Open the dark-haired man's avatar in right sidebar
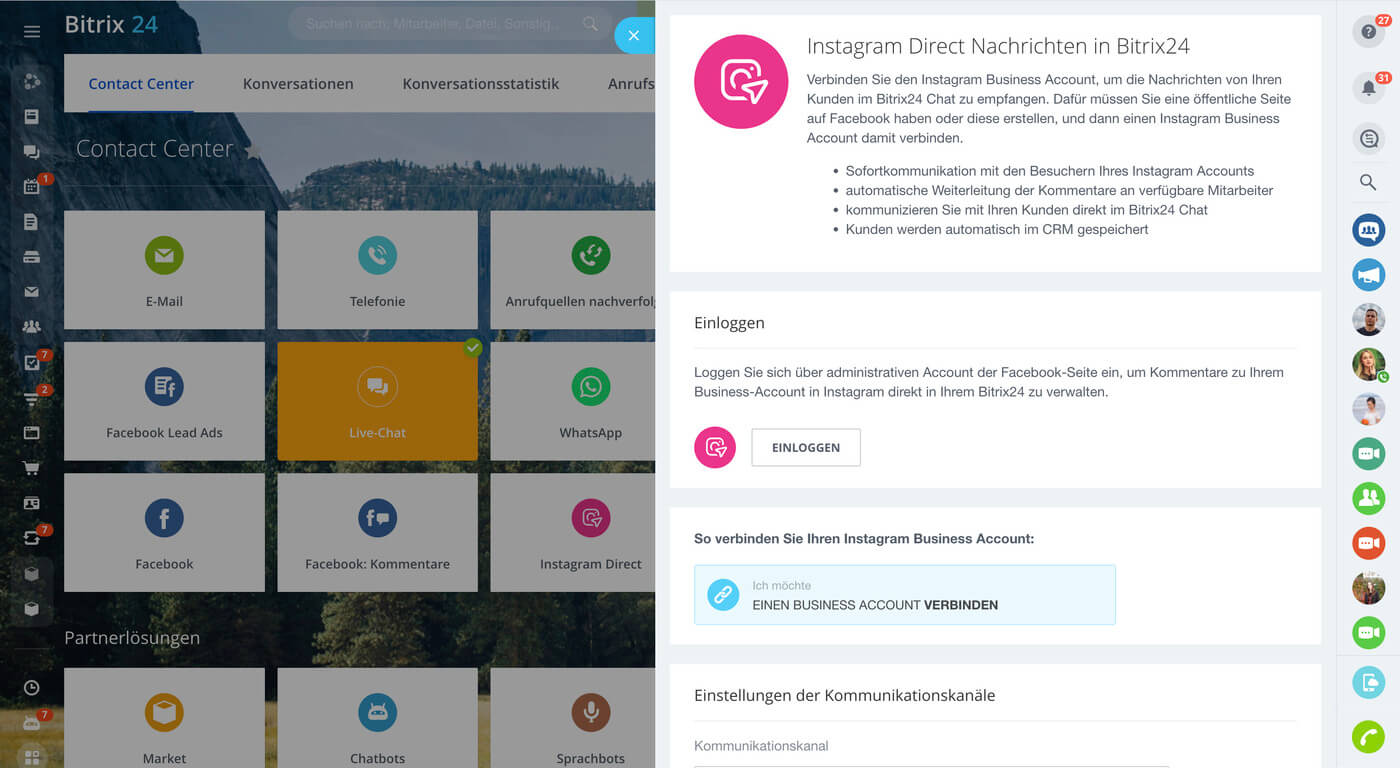Image resolution: width=1400 pixels, height=768 pixels. coord(1368,320)
